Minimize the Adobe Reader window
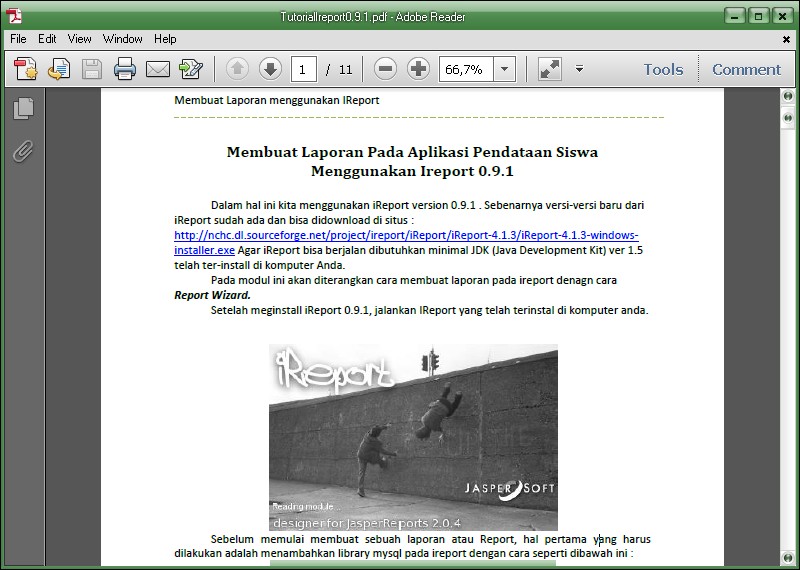This screenshot has height=570, width=800. (x=735, y=16)
